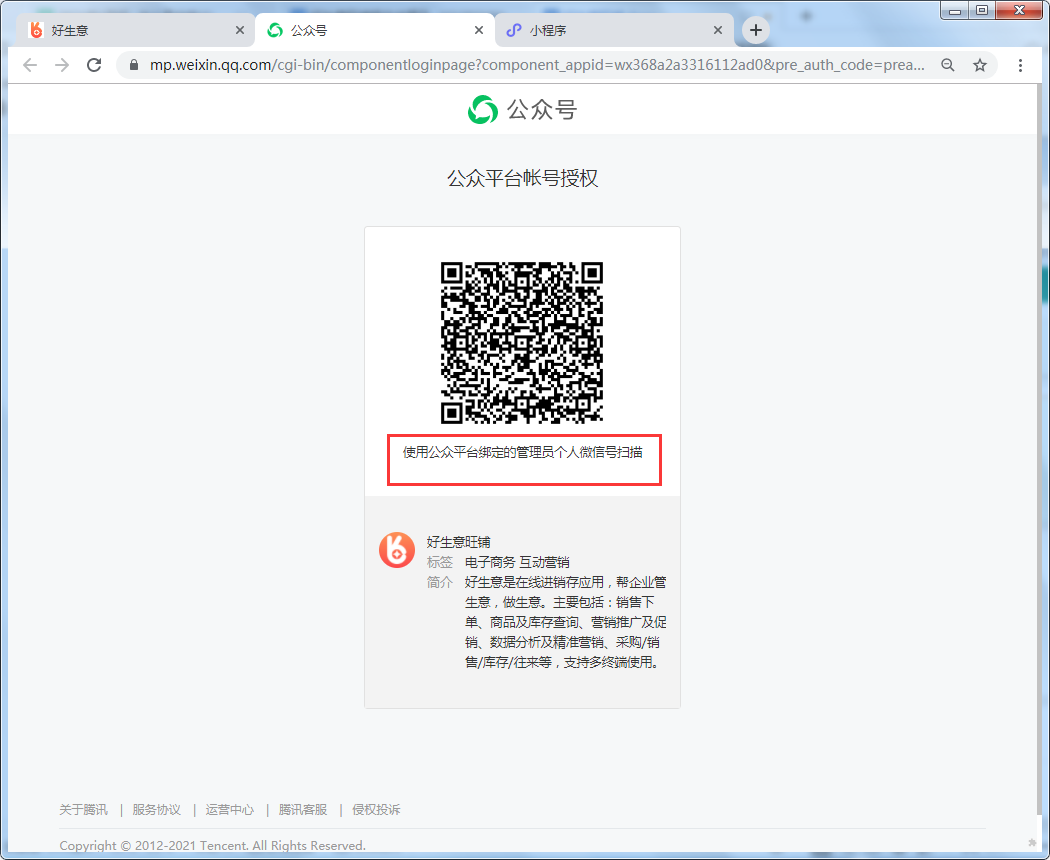Click the browser forward arrow
Screen dimensions: 1050x860
[62, 65]
